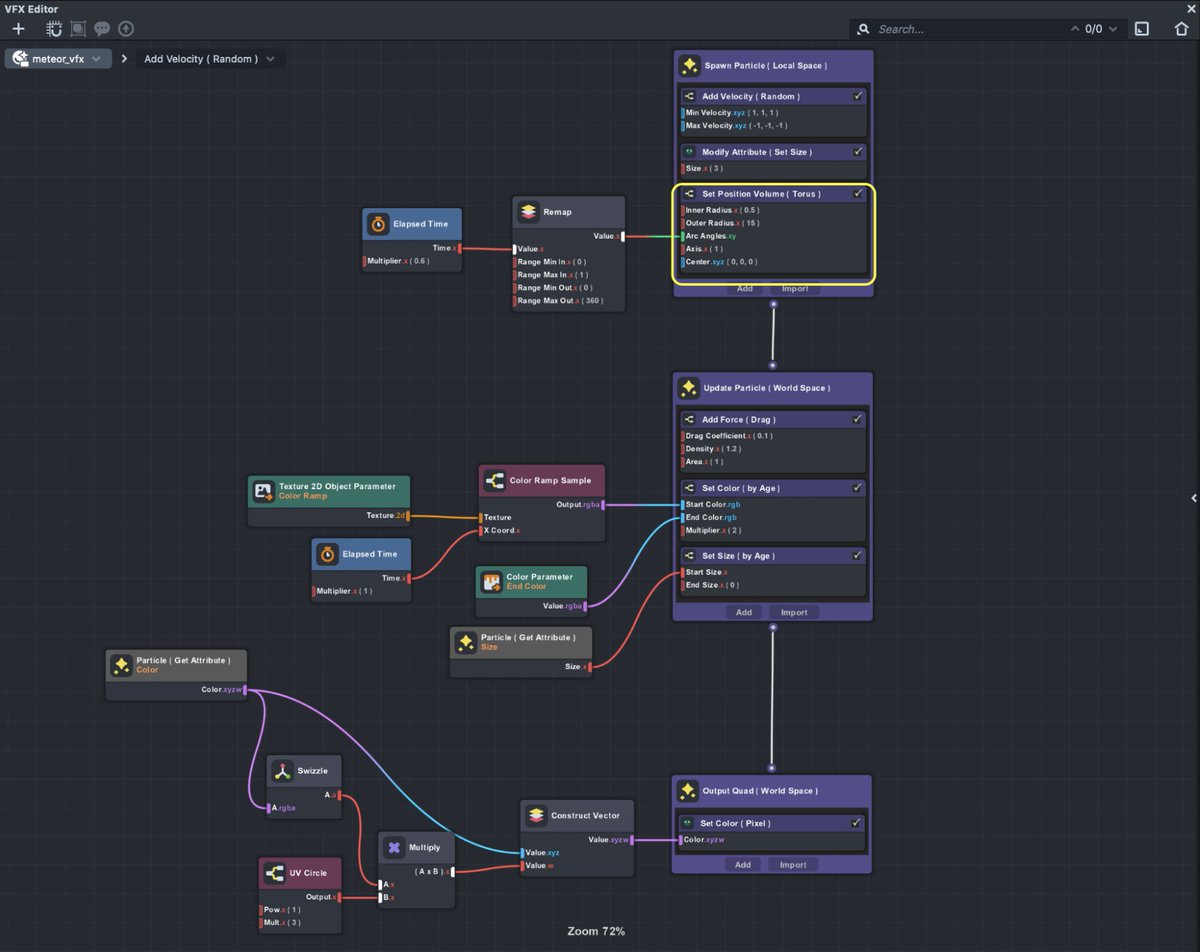This screenshot has height=952, width=1200.
Task: Toggle the Set Color ( by Age ) checkbox
Action: (x=857, y=488)
